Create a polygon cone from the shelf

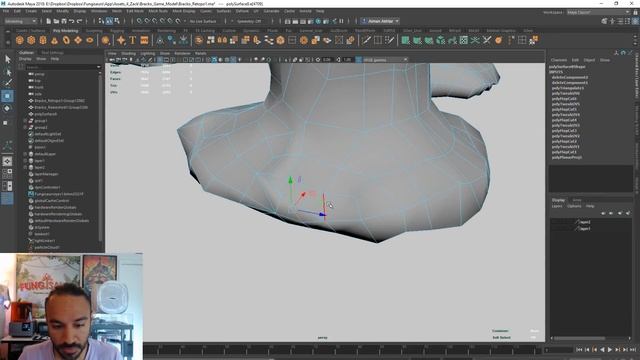point(54,40)
